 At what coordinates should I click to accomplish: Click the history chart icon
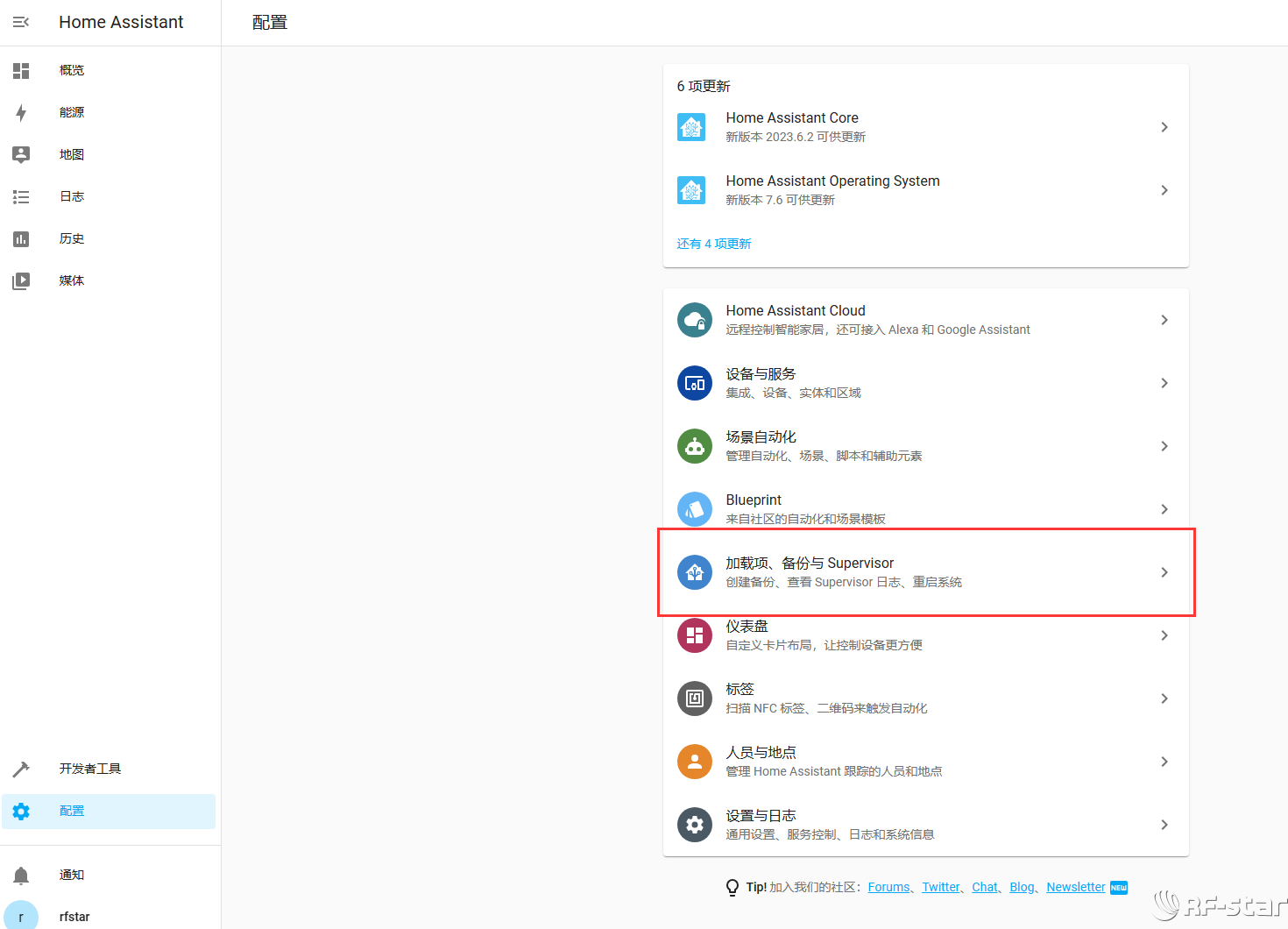click(21, 238)
